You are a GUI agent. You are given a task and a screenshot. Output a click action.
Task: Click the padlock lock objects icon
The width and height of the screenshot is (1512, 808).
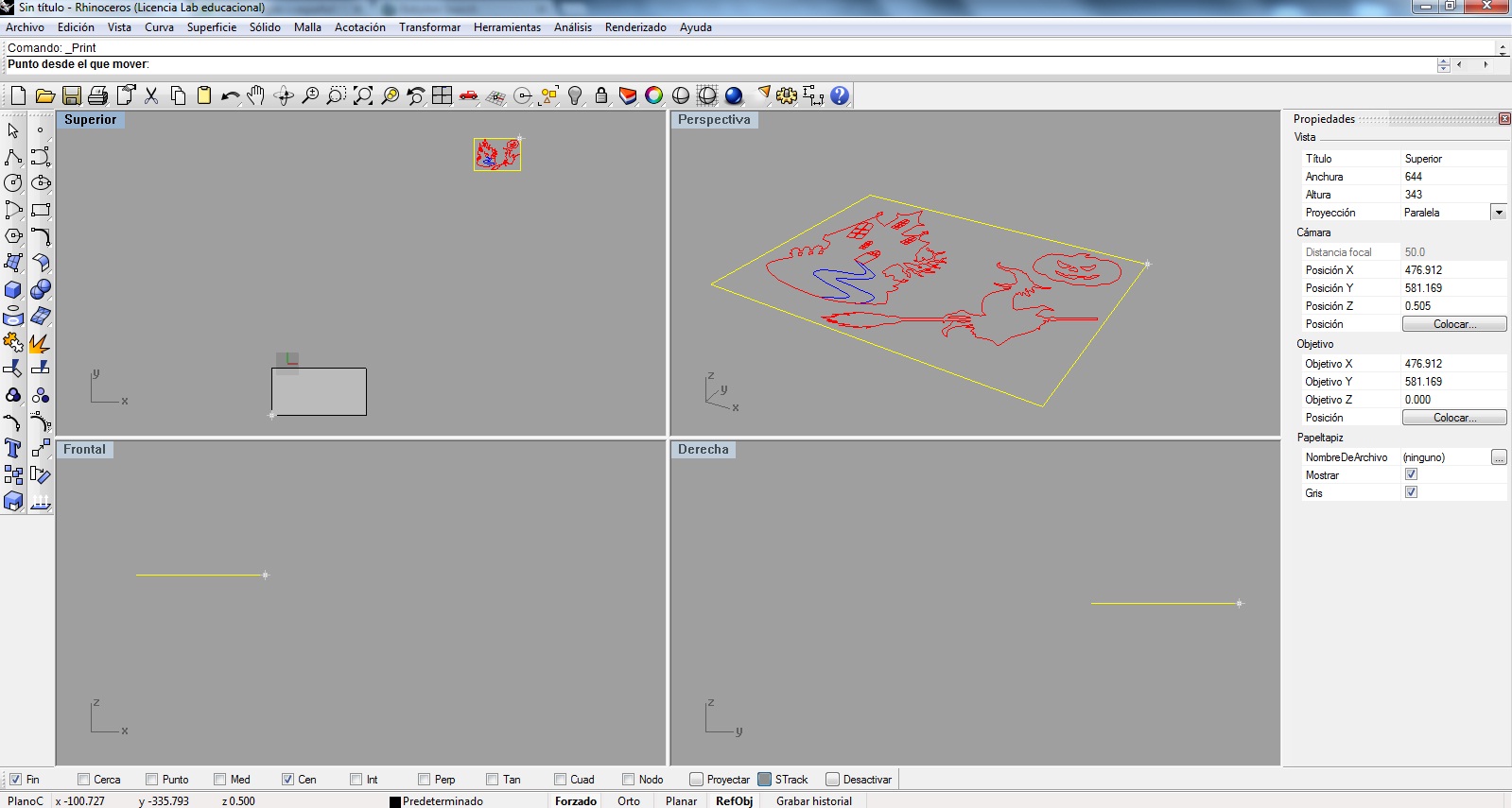click(x=601, y=95)
